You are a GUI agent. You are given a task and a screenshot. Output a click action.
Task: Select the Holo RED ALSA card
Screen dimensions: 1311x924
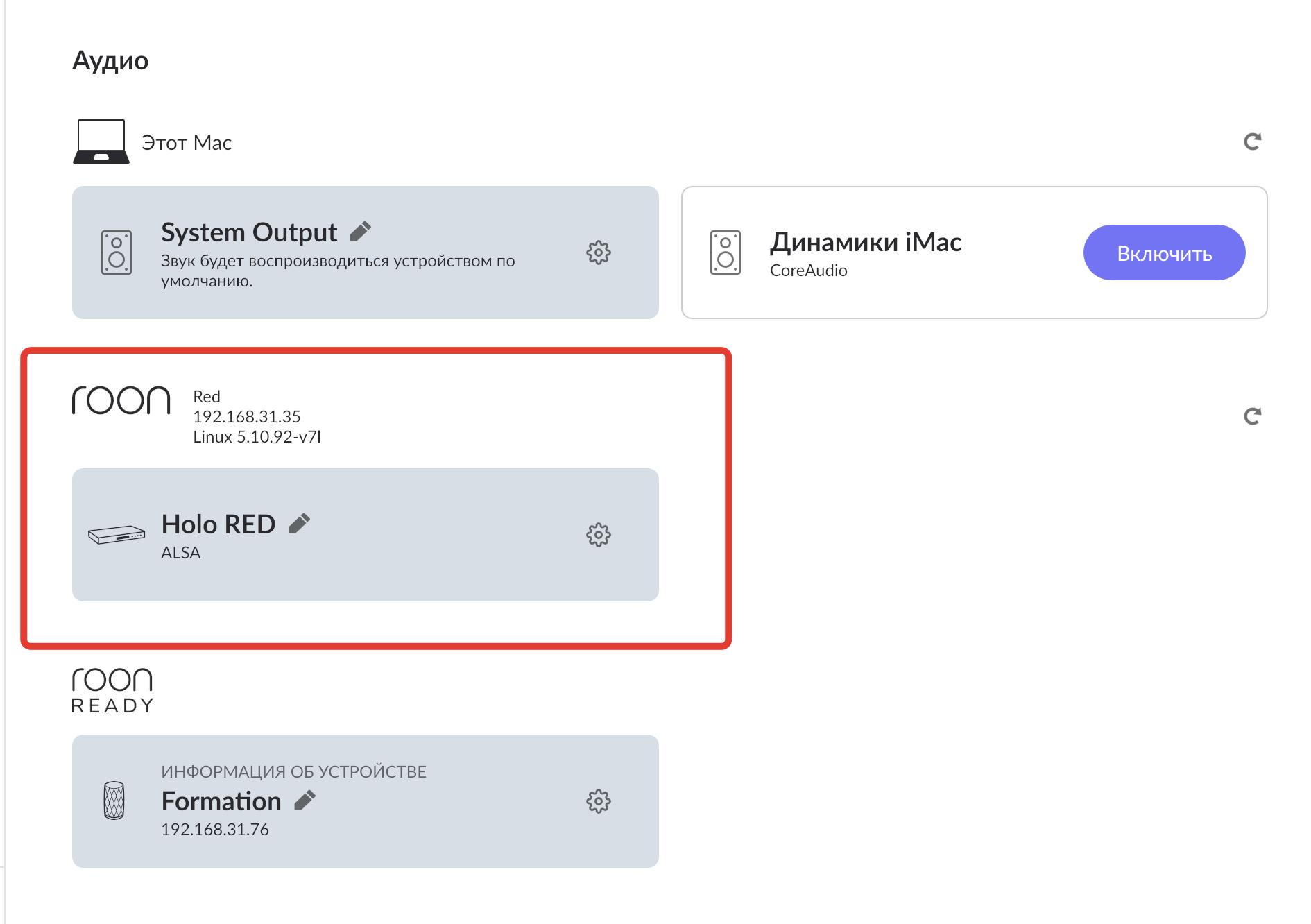point(366,535)
